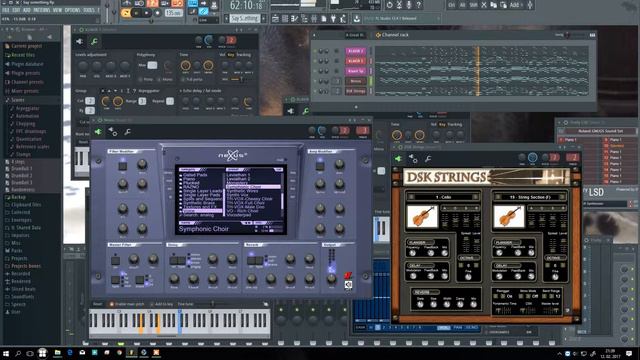Expand Recent files in the browser

tap(23, 55)
